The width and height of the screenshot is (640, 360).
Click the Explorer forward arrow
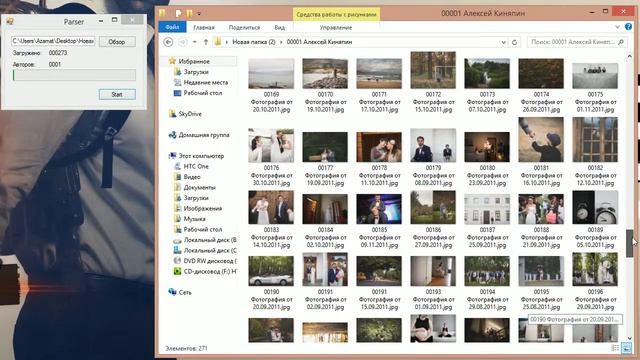coord(183,42)
